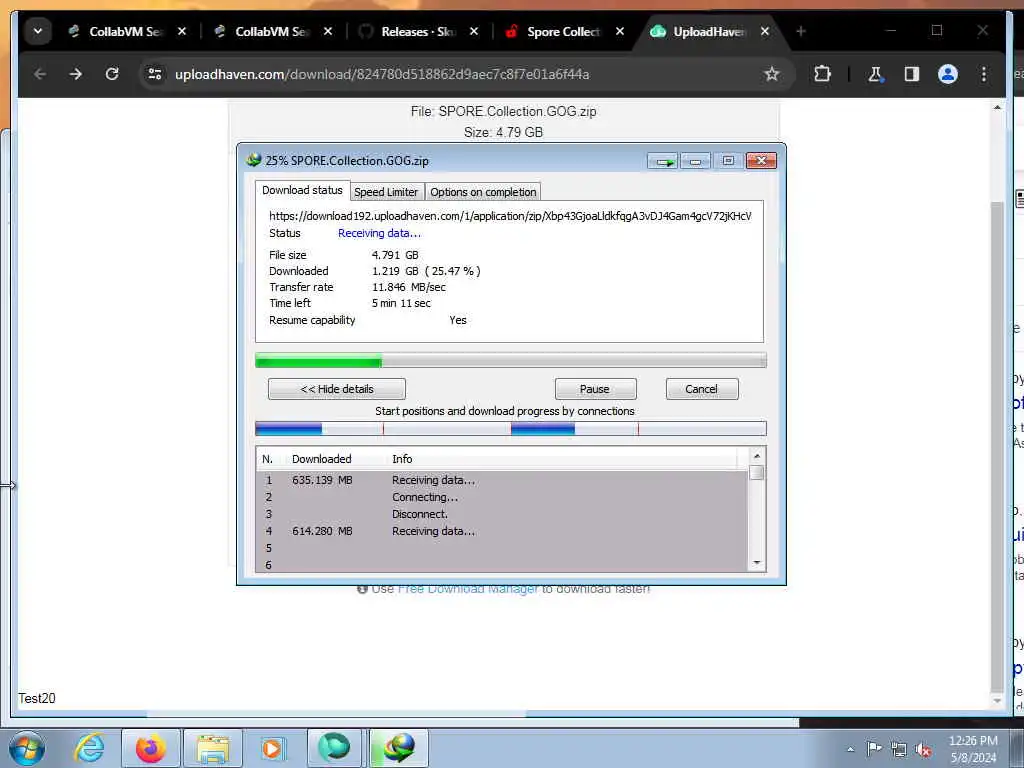Close the UploadHaven tab
This screenshot has width=1024, height=768.
click(x=765, y=31)
